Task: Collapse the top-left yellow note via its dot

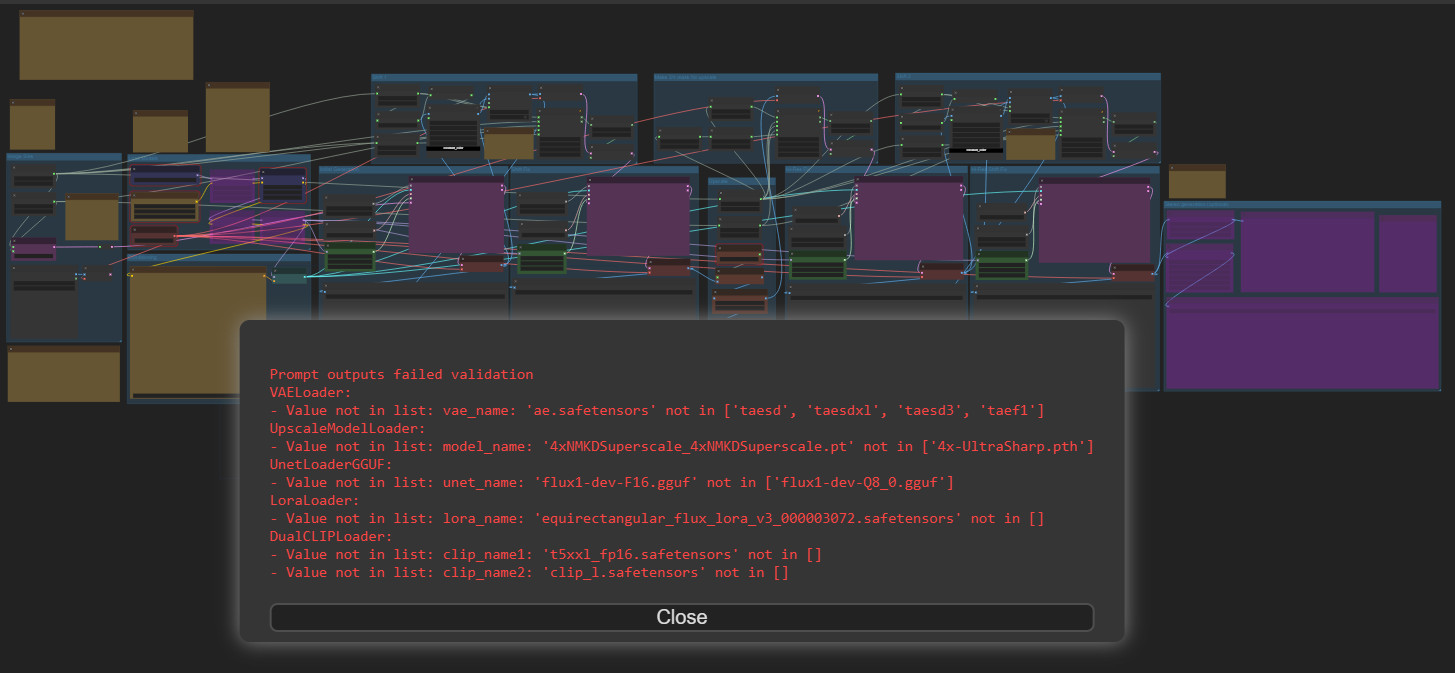Action: (x=24, y=14)
